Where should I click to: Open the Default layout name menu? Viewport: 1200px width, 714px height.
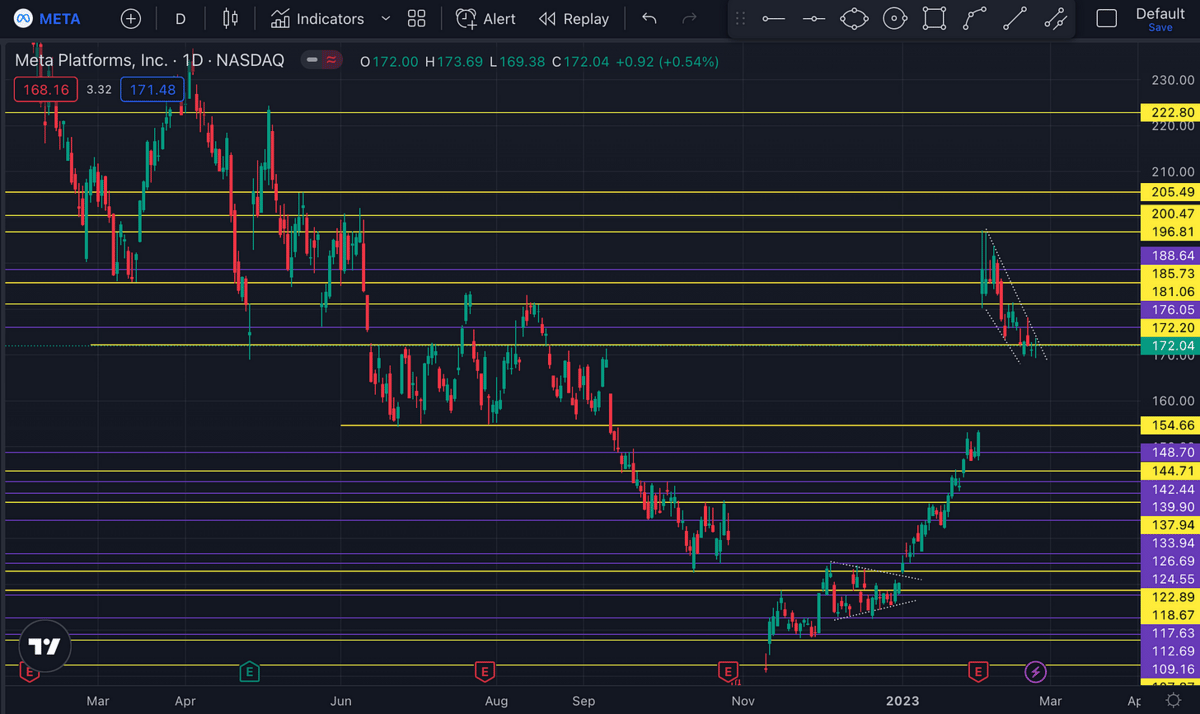(x=1160, y=13)
